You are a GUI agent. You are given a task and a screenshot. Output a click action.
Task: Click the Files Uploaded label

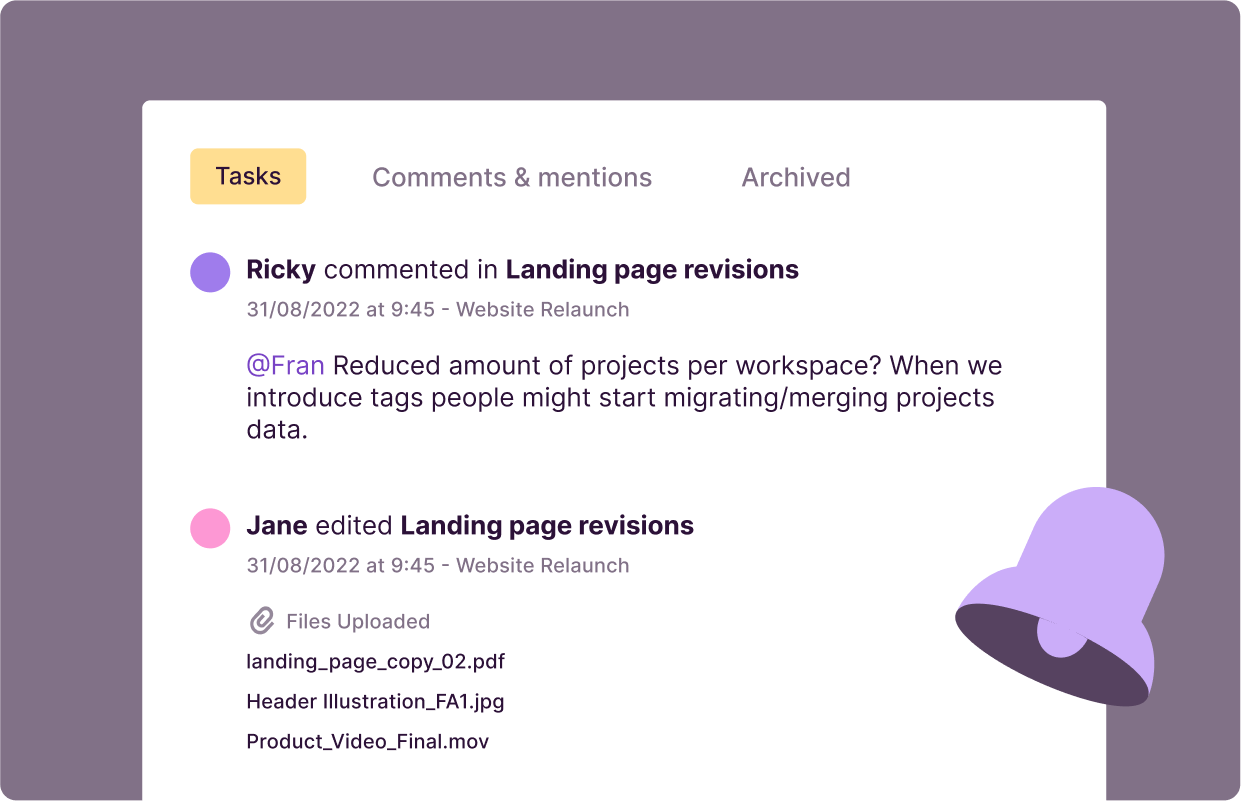(x=358, y=621)
